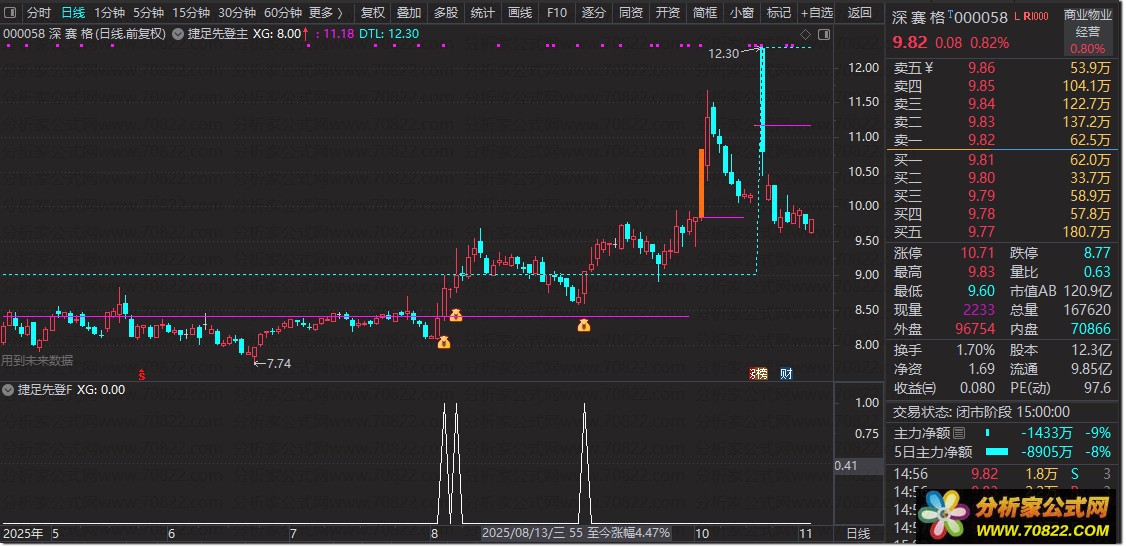This screenshot has height=547, width=1126.
Task: Open the 日线 period selector at bottom right
Action: click(x=858, y=533)
